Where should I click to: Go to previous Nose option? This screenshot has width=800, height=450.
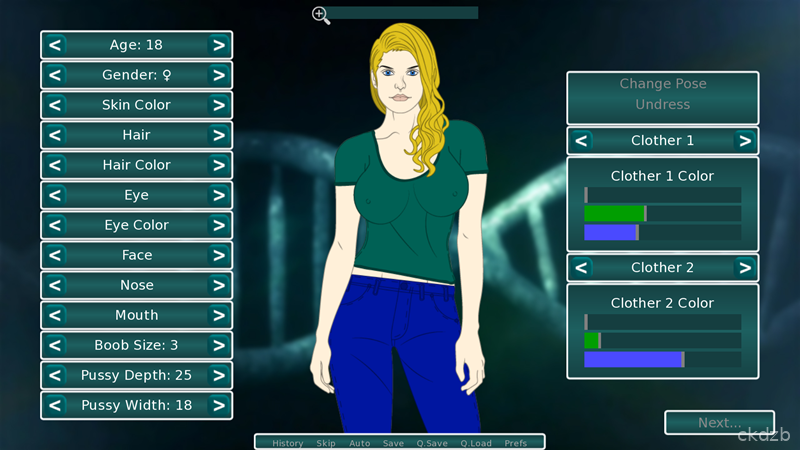click(x=55, y=285)
